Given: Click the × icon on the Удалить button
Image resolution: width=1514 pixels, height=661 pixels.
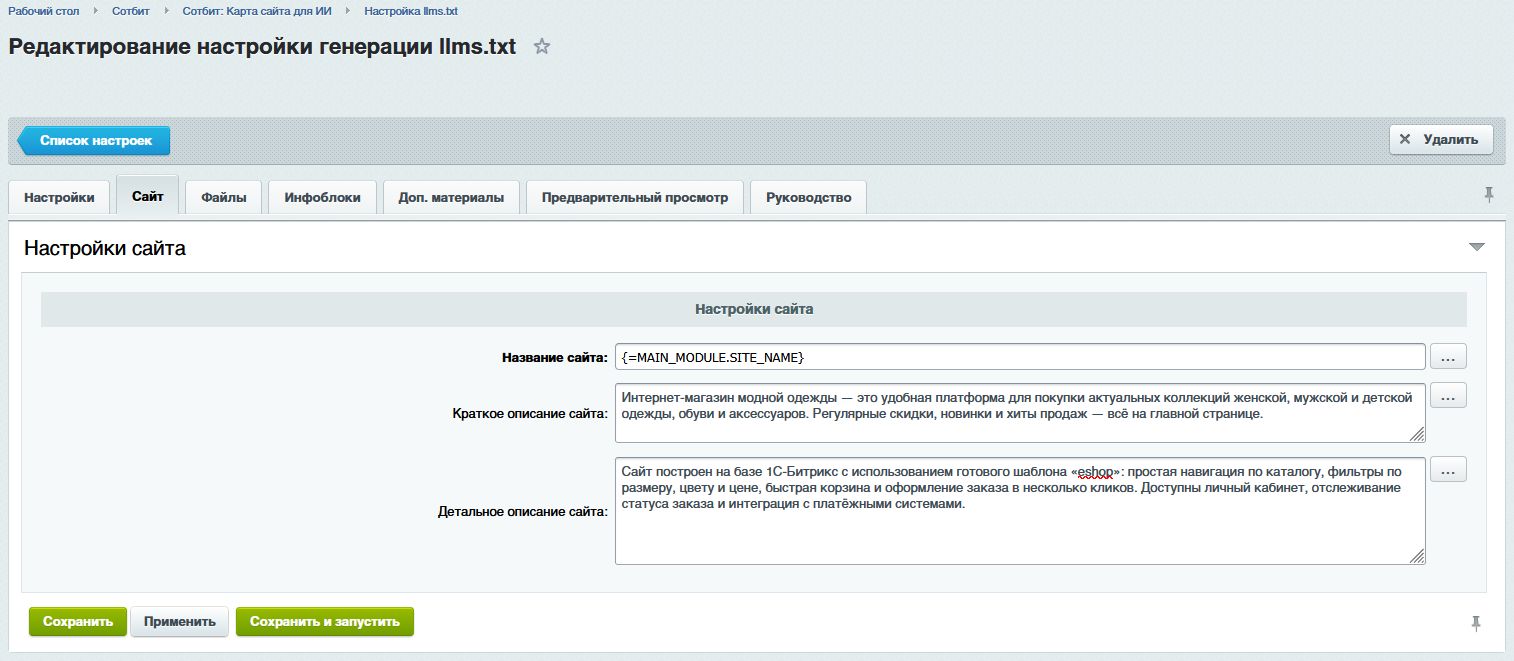Looking at the screenshot, I should [1406, 138].
